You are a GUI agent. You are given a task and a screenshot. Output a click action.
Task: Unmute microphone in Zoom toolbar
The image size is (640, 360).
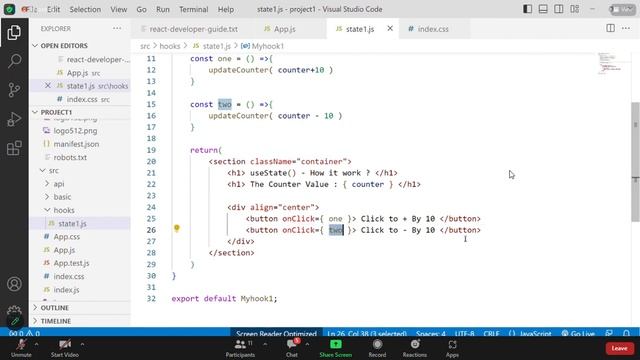click(x=21, y=348)
